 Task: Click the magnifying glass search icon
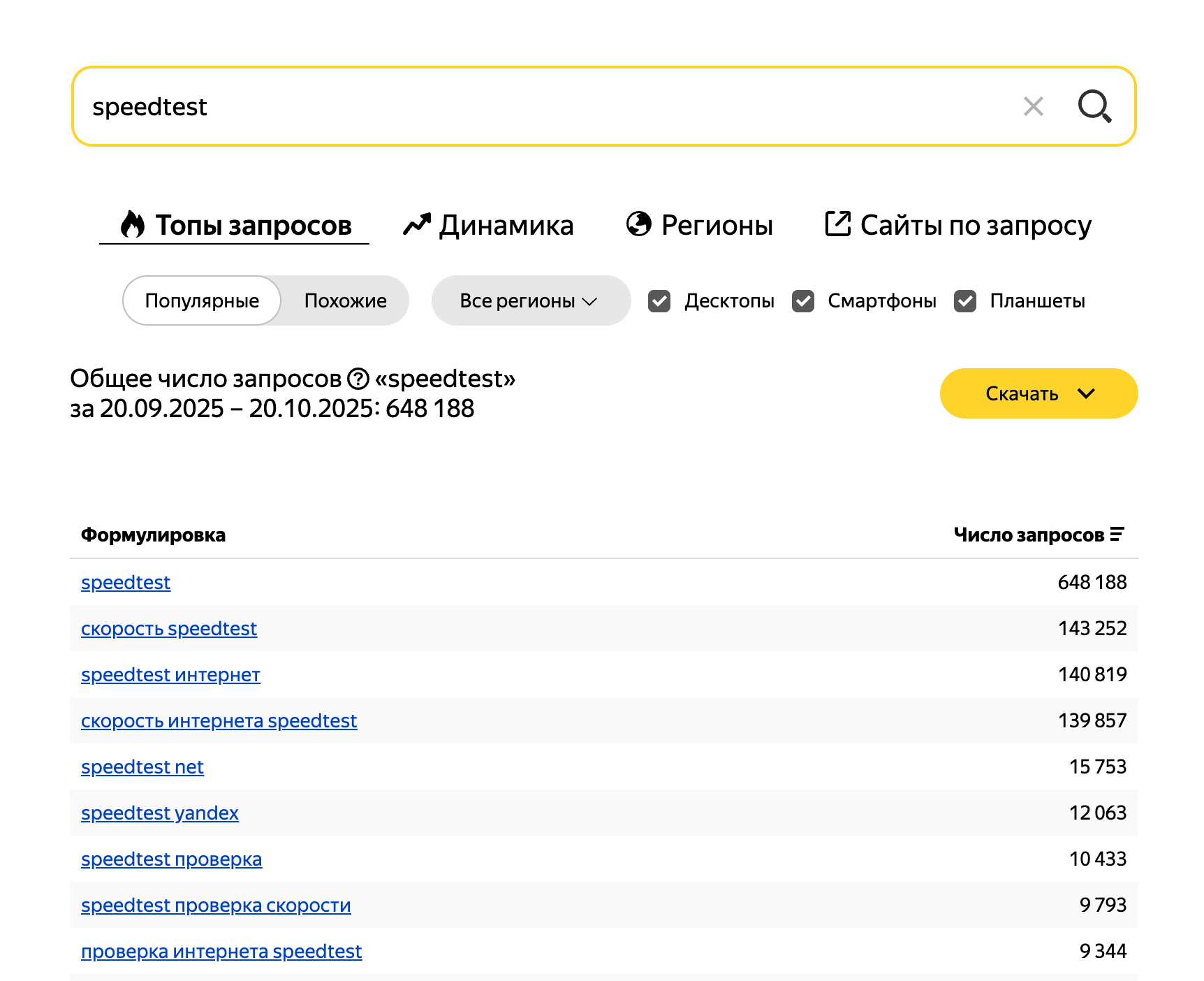(x=1094, y=106)
